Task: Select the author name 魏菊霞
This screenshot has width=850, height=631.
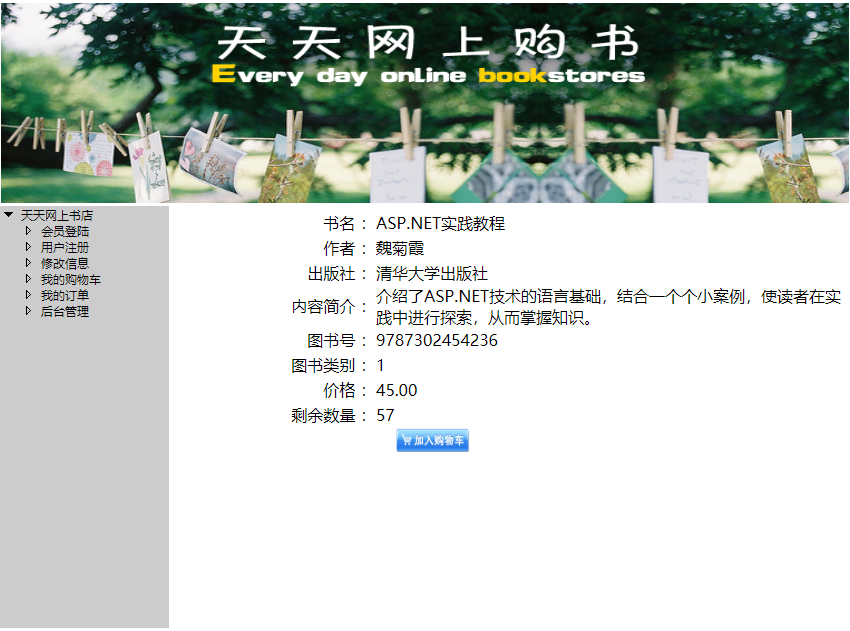Action: click(x=400, y=248)
